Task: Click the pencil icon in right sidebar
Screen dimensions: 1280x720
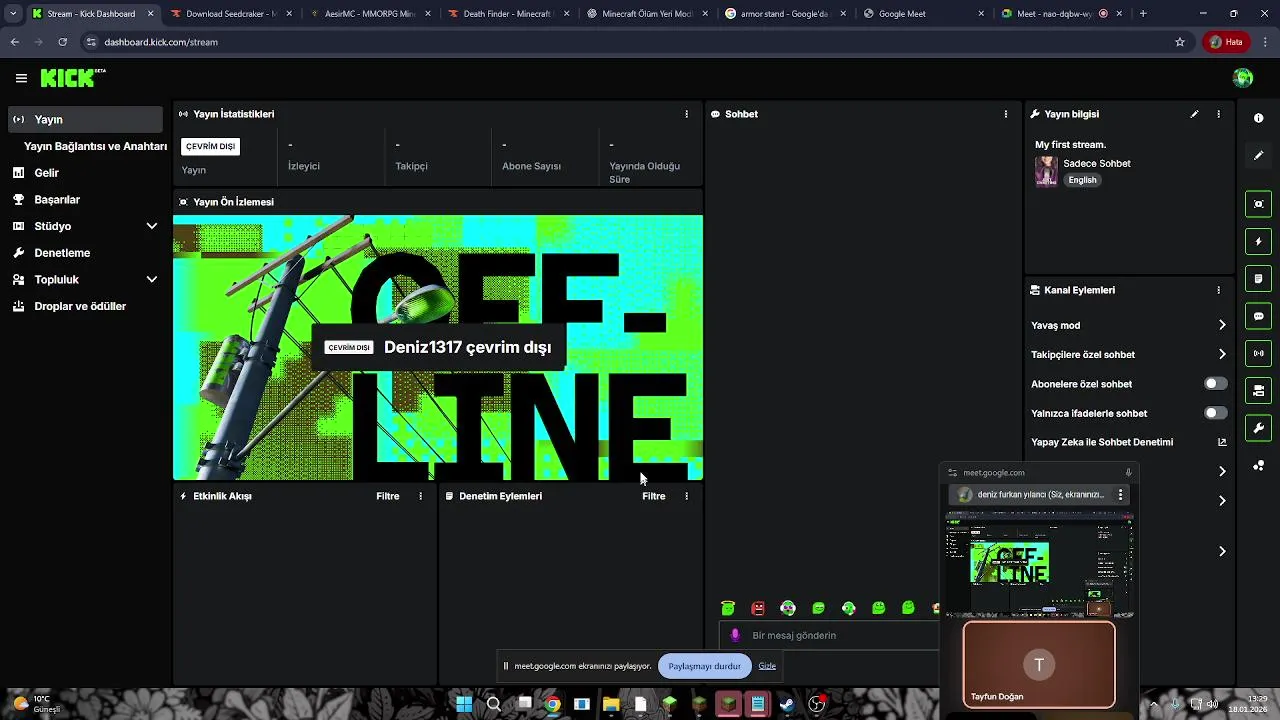Action: point(1258,156)
